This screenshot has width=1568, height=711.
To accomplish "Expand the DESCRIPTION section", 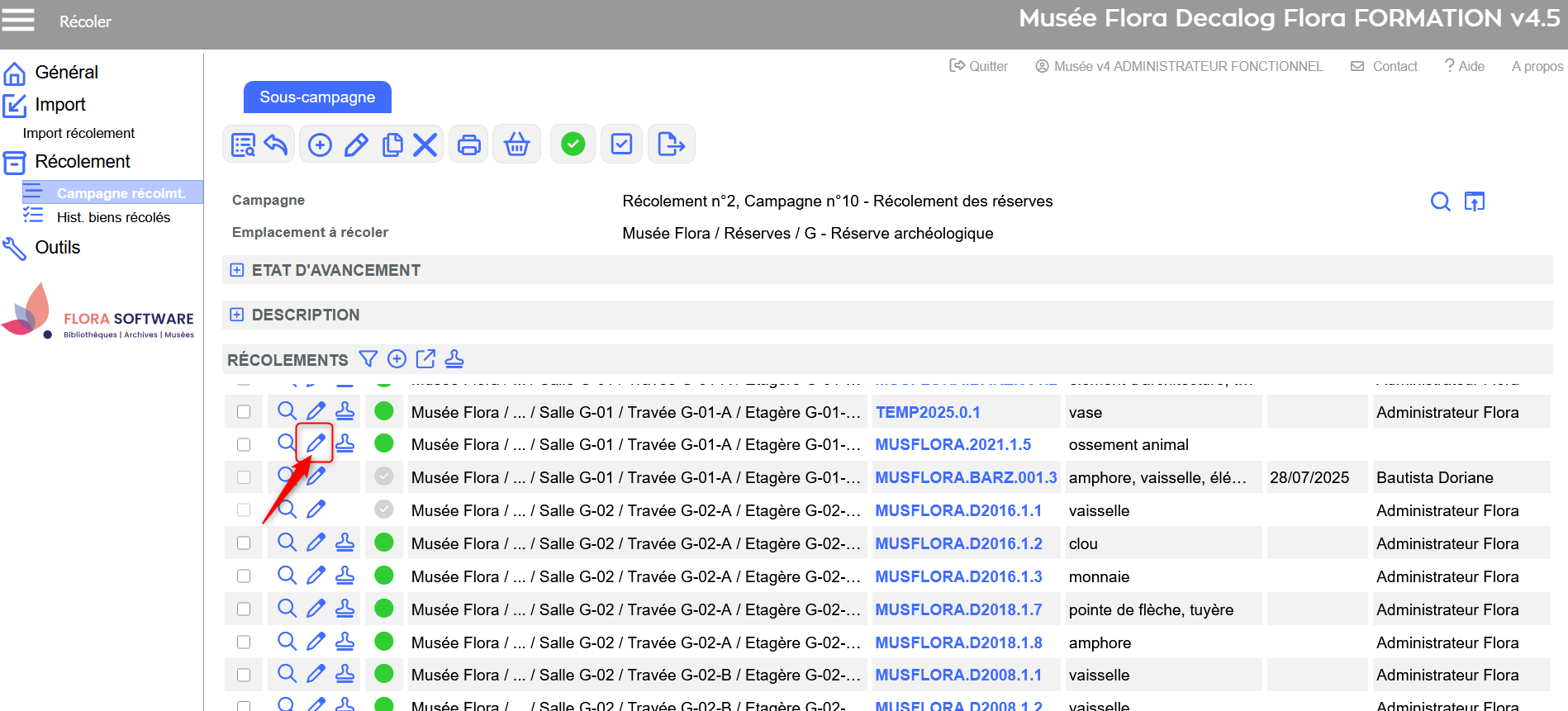I will (237, 315).
